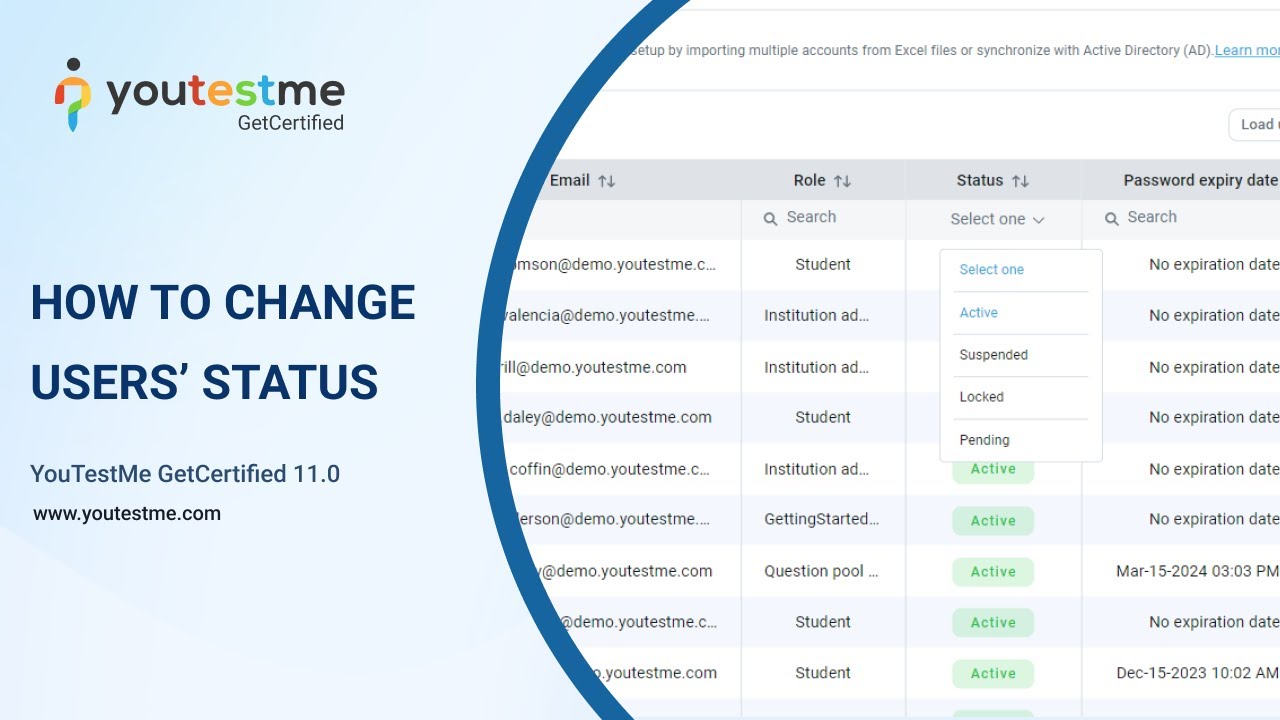The image size is (1280, 720).
Task: Click the Status column header label
Action: pyautogui.click(x=980, y=180)
